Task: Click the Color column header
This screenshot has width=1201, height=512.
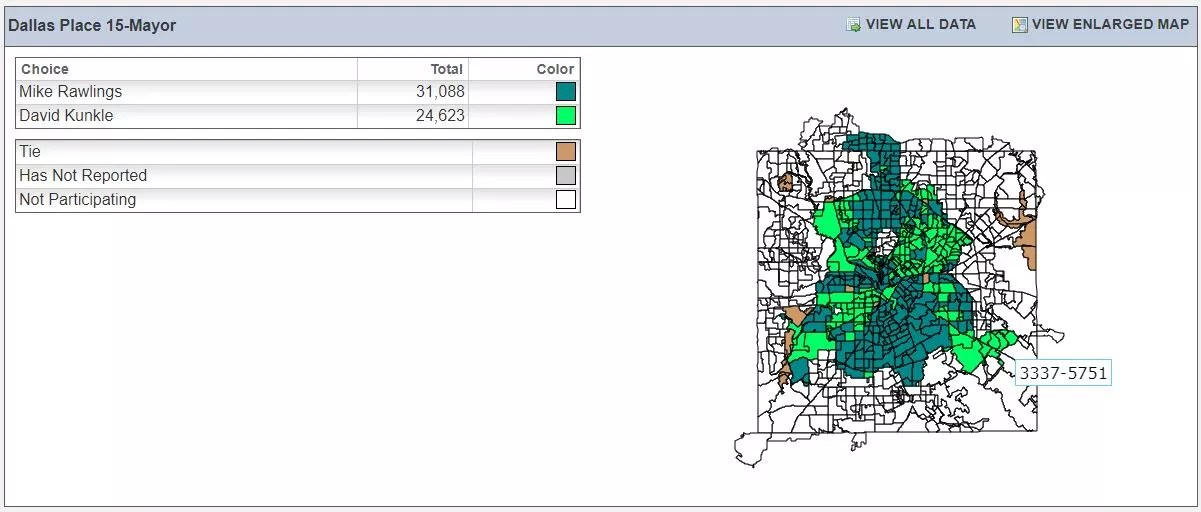Action: (555, 69)
